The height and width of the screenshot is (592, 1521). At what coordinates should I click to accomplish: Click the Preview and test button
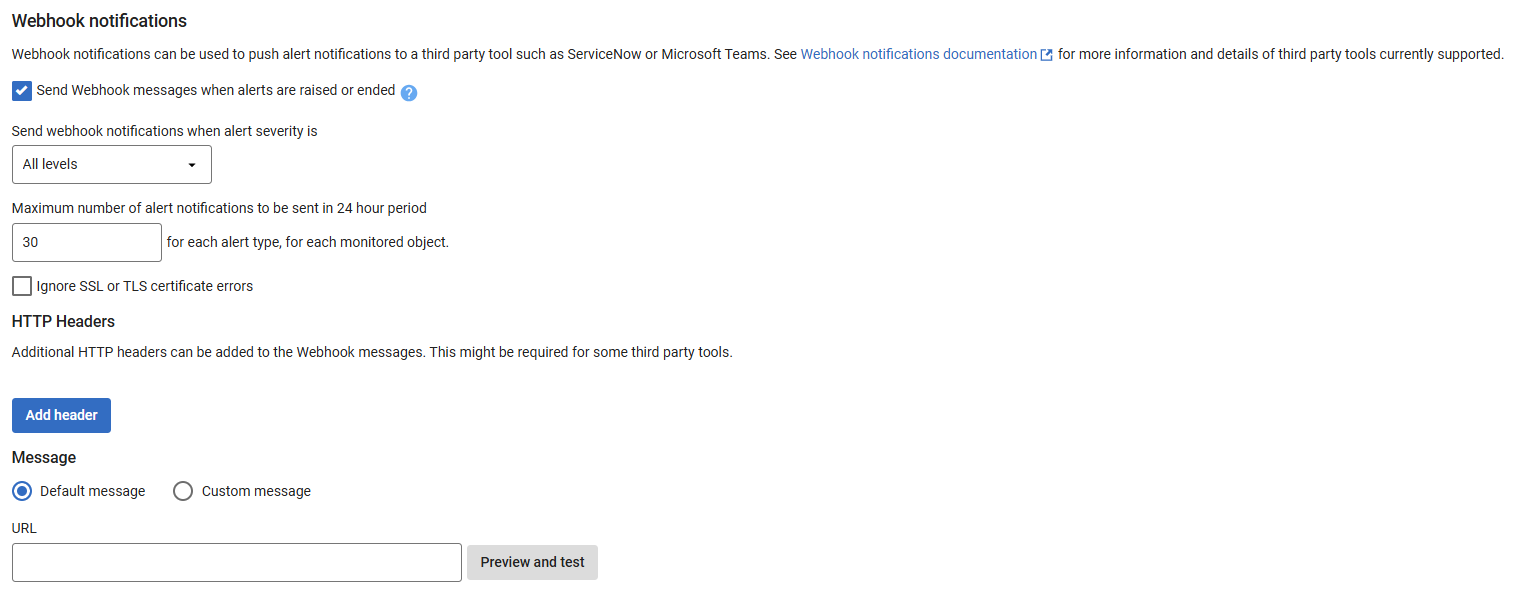pyautogui.click(x=532, y=562)
